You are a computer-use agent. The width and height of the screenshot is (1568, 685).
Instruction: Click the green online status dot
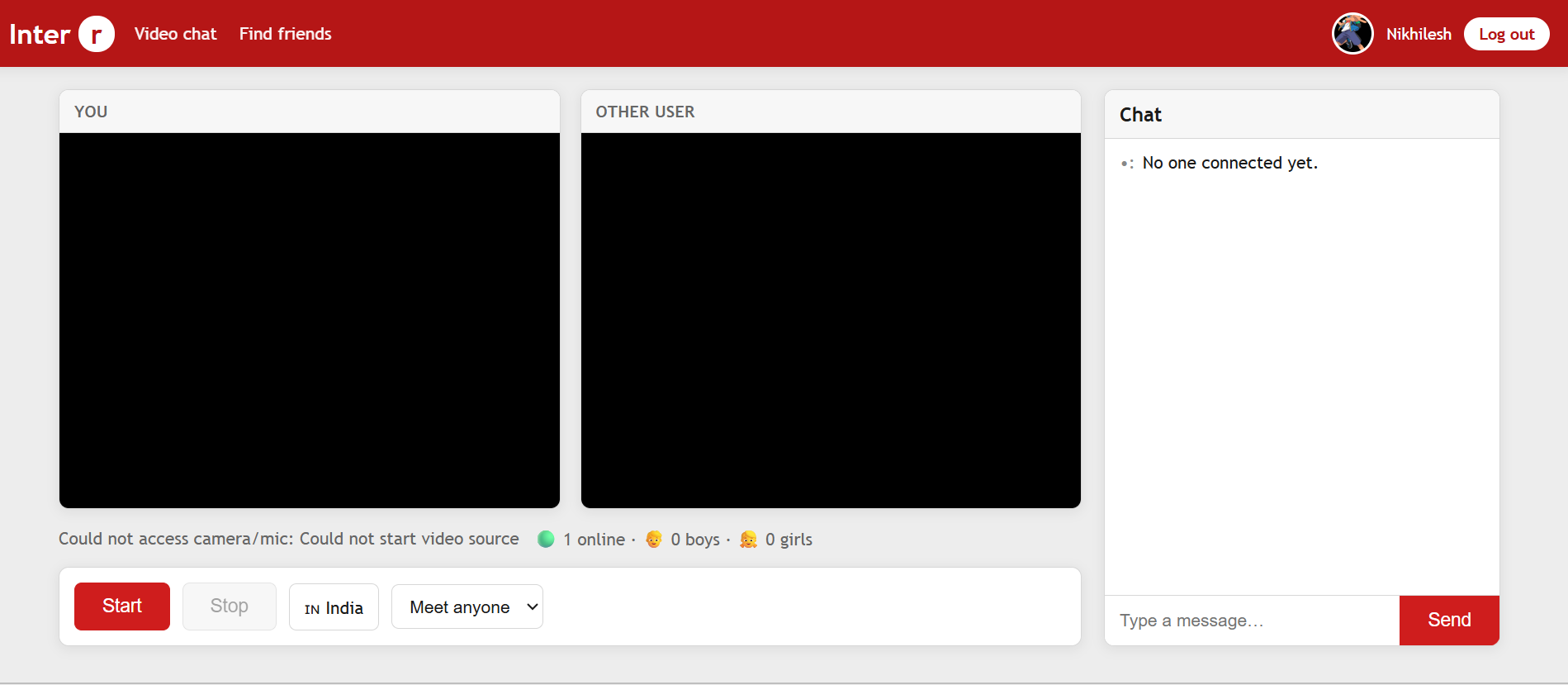coord(546,540)
